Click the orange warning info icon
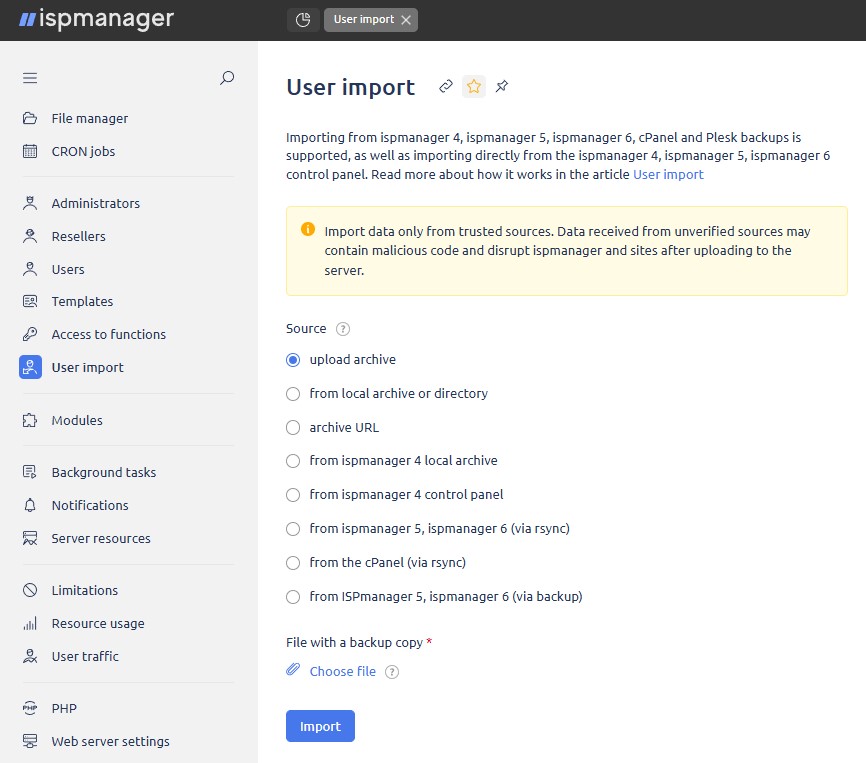866x763 pixels. (x=308, y=229)
